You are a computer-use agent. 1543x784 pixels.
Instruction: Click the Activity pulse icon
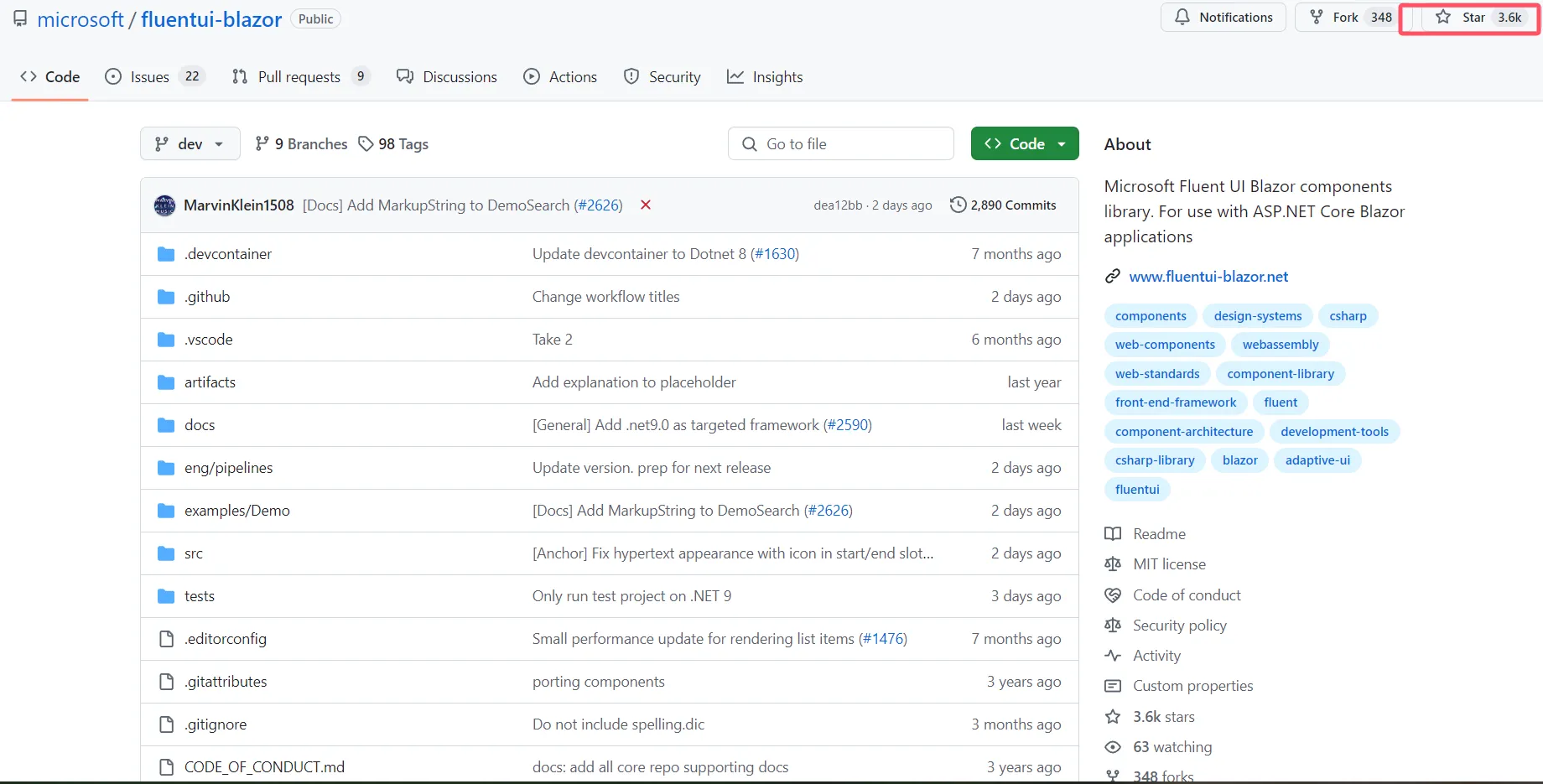click(x=1113, y=656)
